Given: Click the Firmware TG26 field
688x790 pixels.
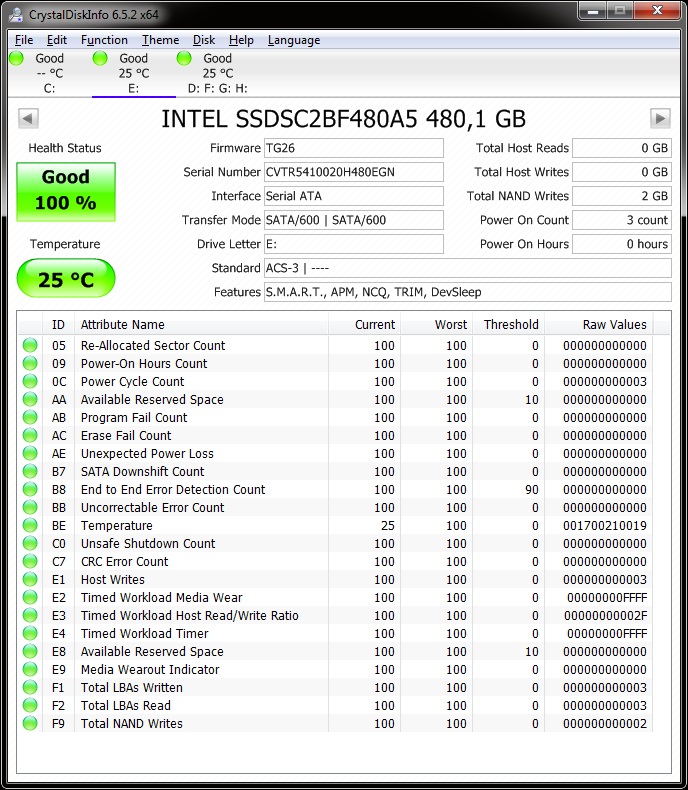Looking at the screenshot, I should pos(353,148).
